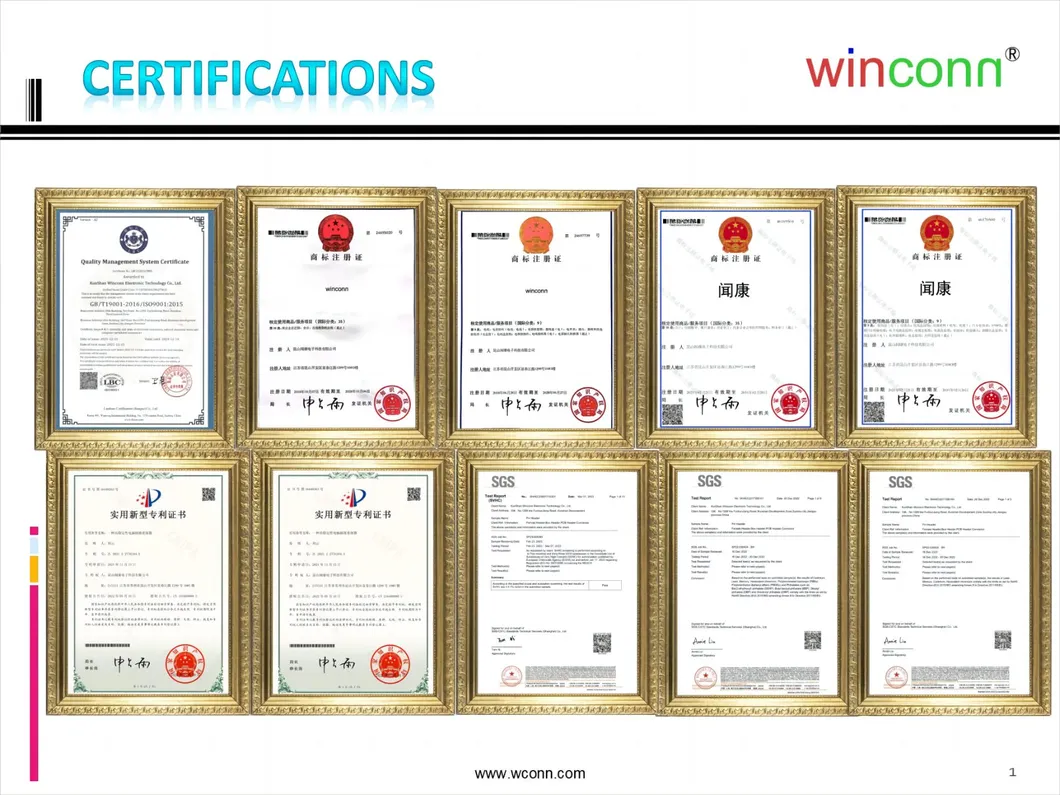Click the winconn logo in the header

(903, 70)
